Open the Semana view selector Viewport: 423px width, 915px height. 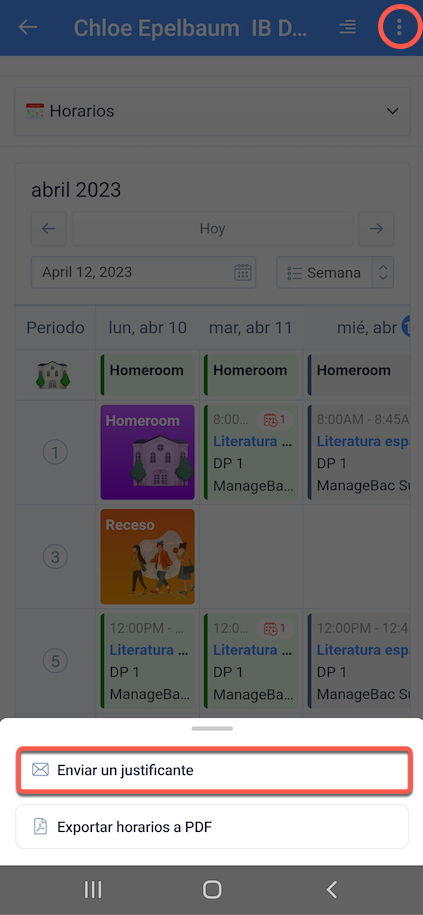(x=324, y=273)
